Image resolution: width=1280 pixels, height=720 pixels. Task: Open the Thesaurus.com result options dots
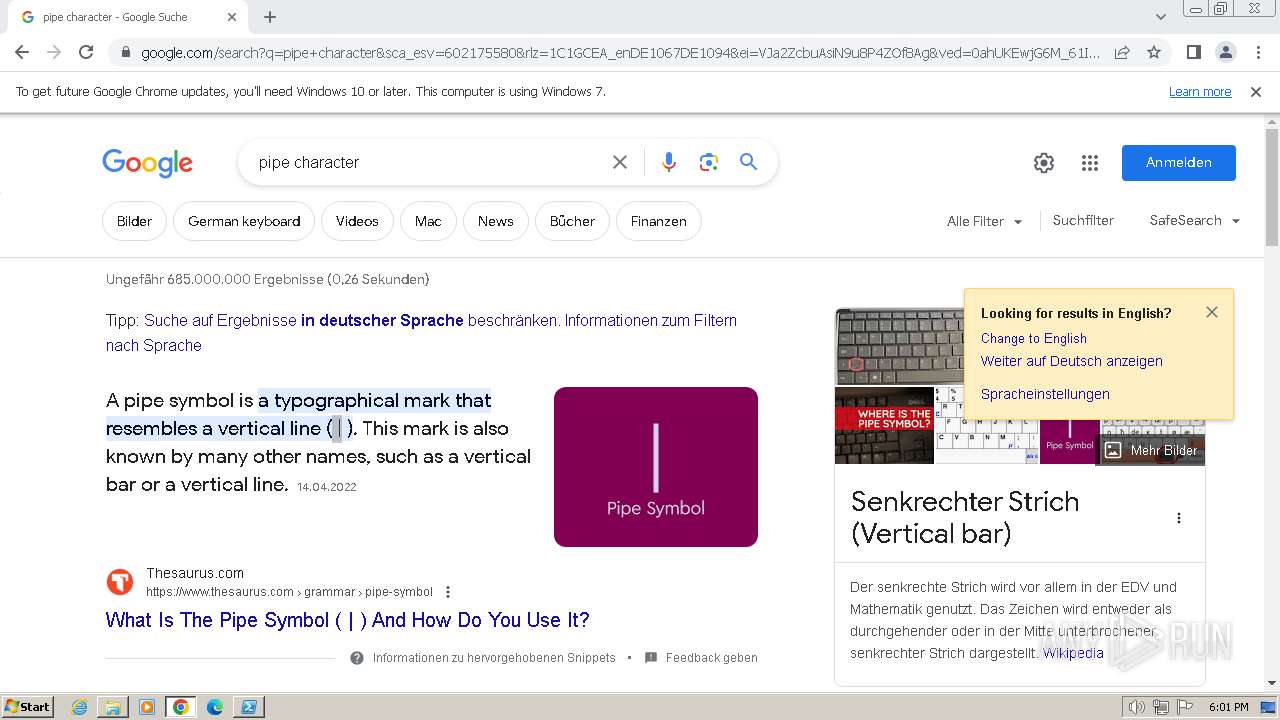pyautogui.click(x=448, y=592)
